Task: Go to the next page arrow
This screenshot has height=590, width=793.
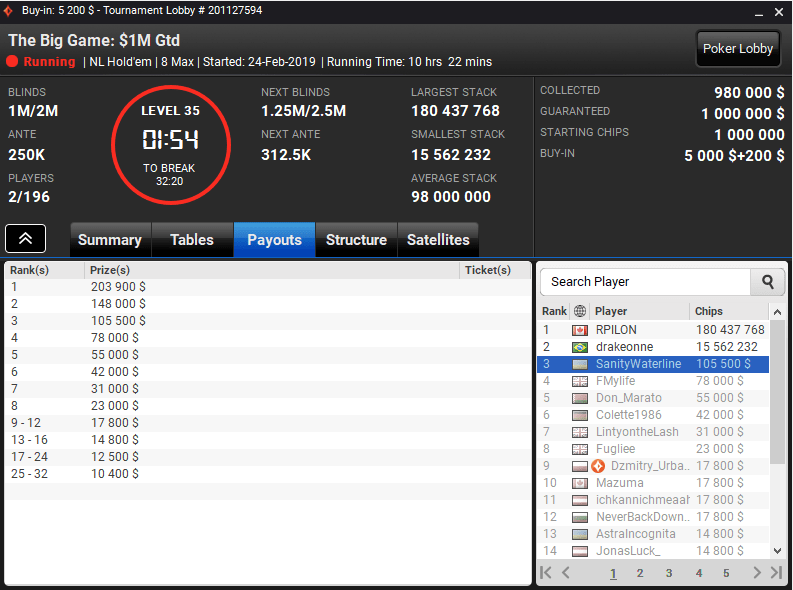Action: [757, 572]
